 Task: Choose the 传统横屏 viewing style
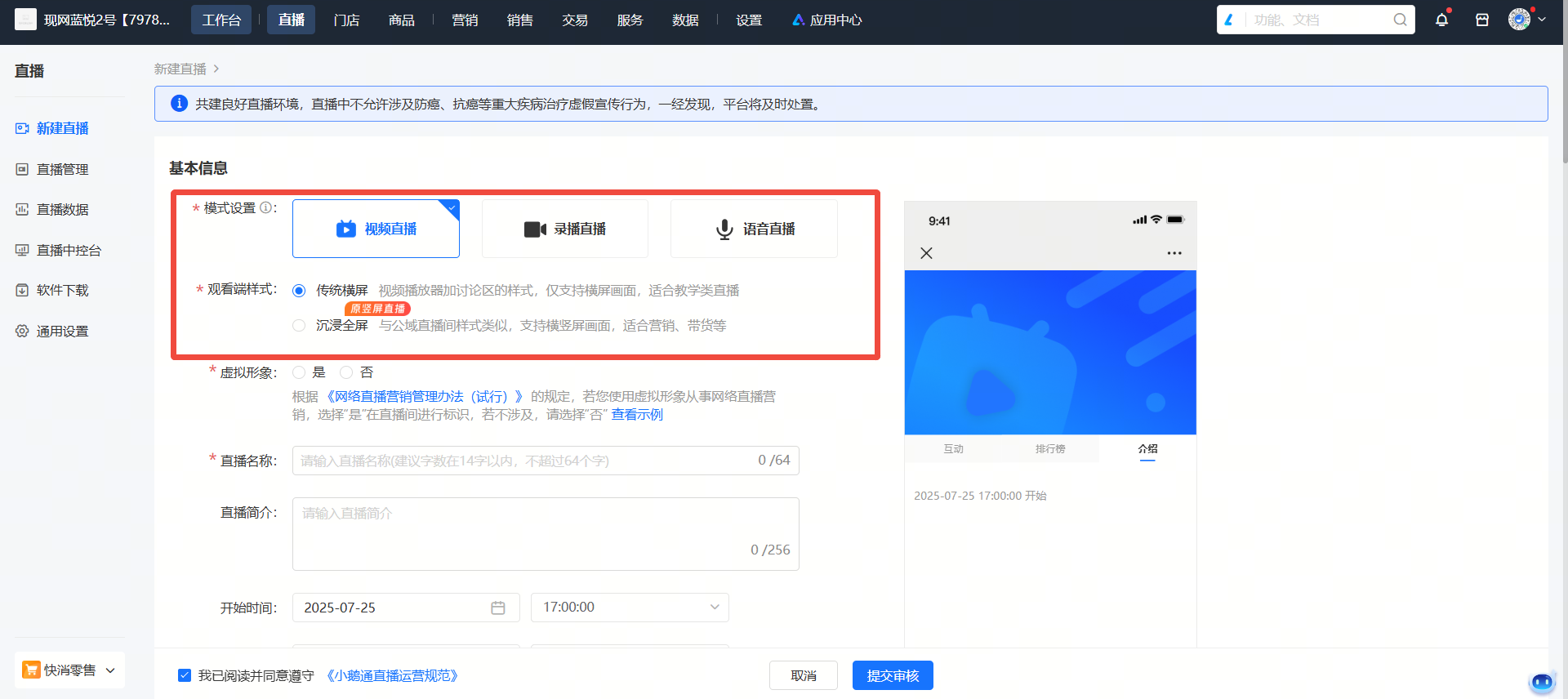coord(299,291)
